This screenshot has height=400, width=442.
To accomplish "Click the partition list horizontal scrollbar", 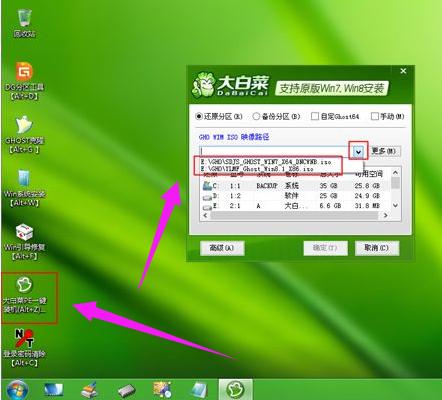I will [295, 216].
